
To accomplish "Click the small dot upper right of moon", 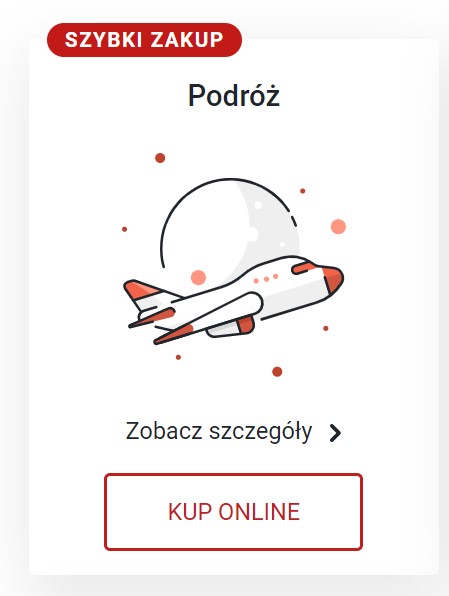I will point(303,191).
